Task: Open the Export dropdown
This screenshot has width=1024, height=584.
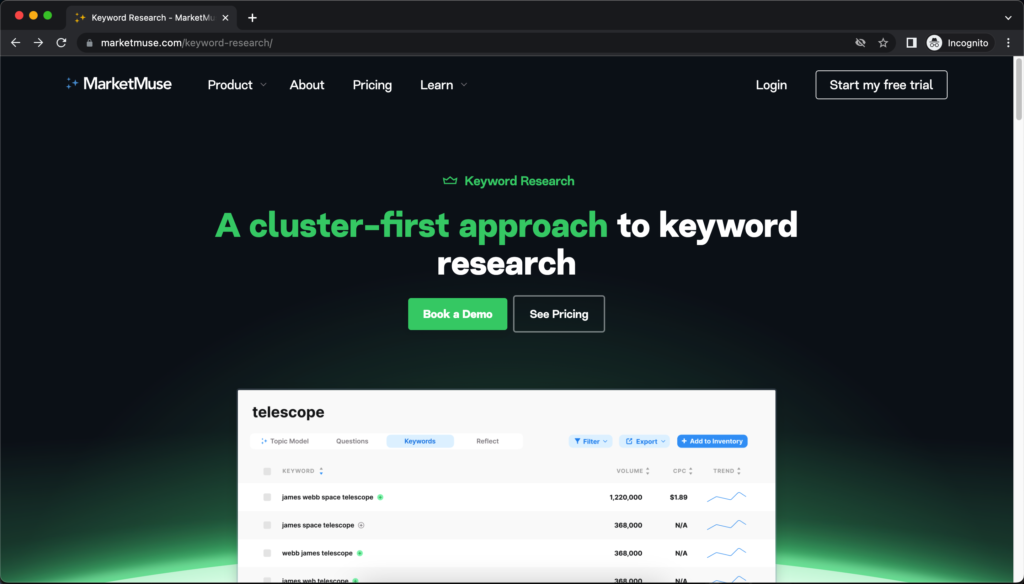Action: pos(645,442)
